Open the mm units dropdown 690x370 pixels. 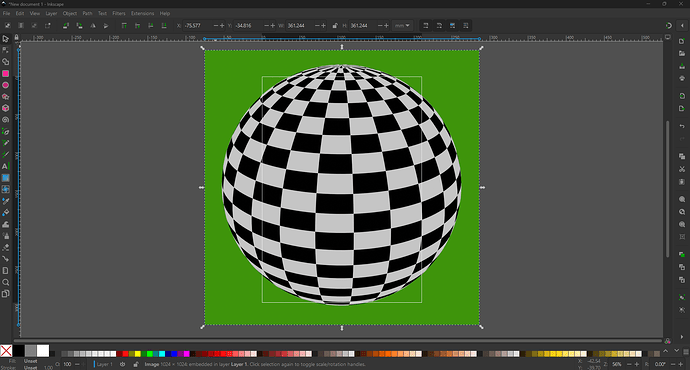pyautogui.click(x=402, y=26)
